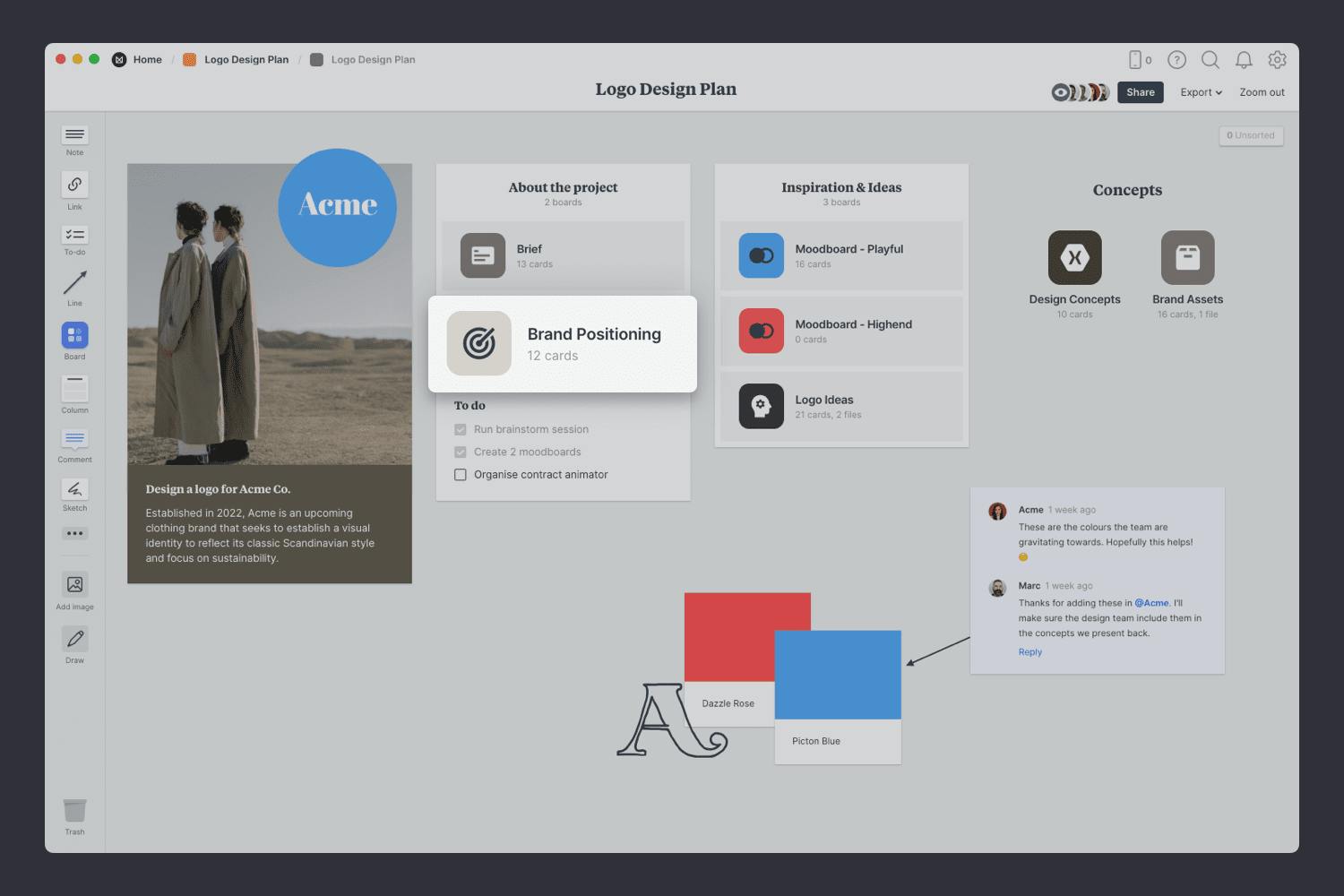This screenshot has width=1344, height=896.
Task: Uncheck Run brainstorm session task
Action: coord(461,430)
